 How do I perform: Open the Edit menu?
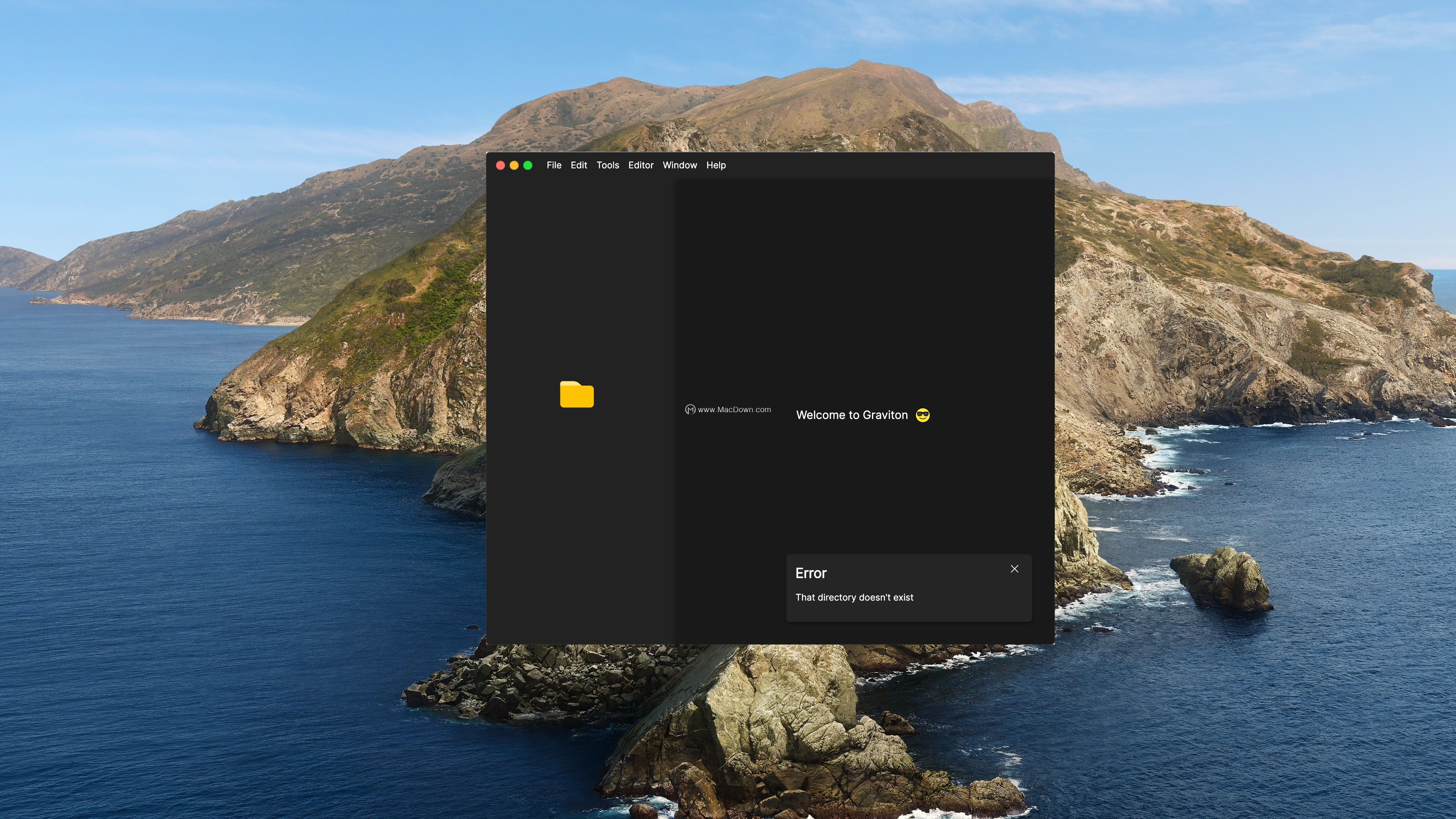[x=578, y=165]
